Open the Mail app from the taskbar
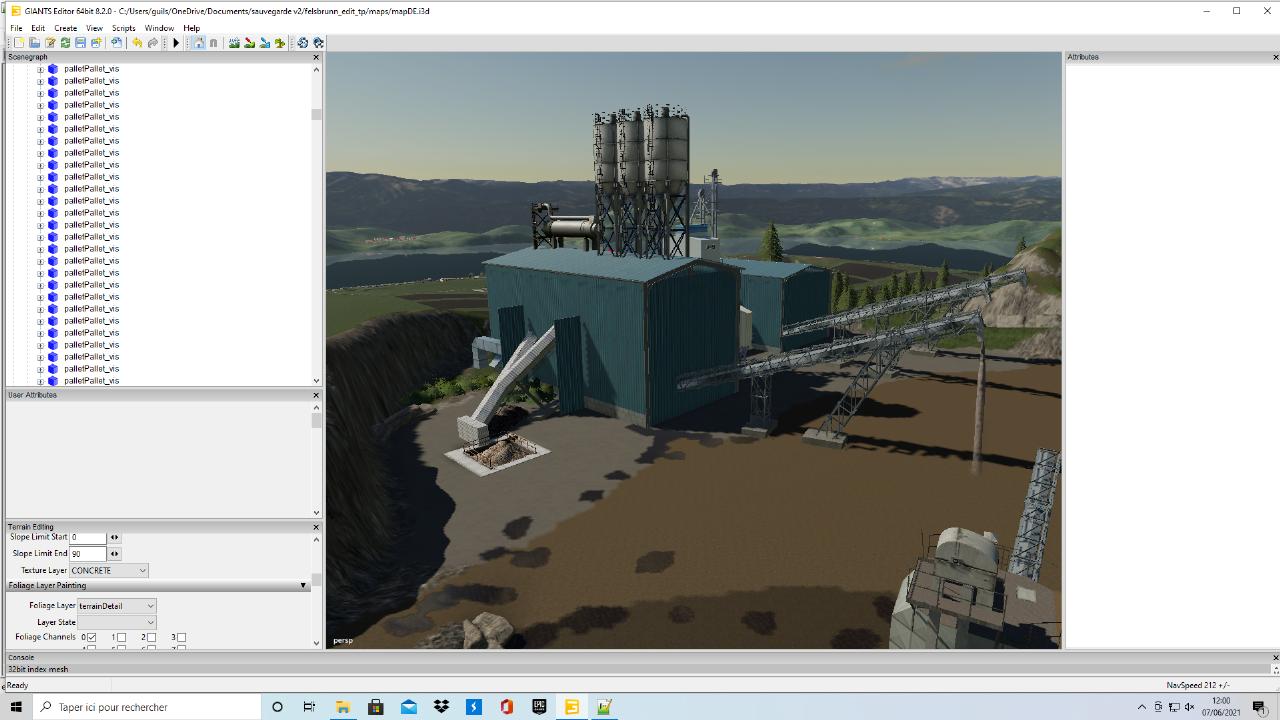1280x720 pixels. pyautogui.click(x=409, y=707)
